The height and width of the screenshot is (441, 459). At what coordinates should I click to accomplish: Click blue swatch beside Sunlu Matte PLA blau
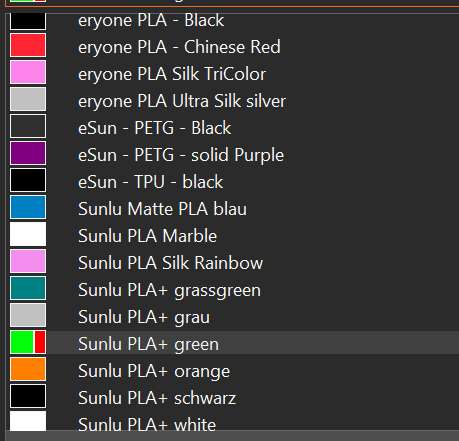click(28, 207)
